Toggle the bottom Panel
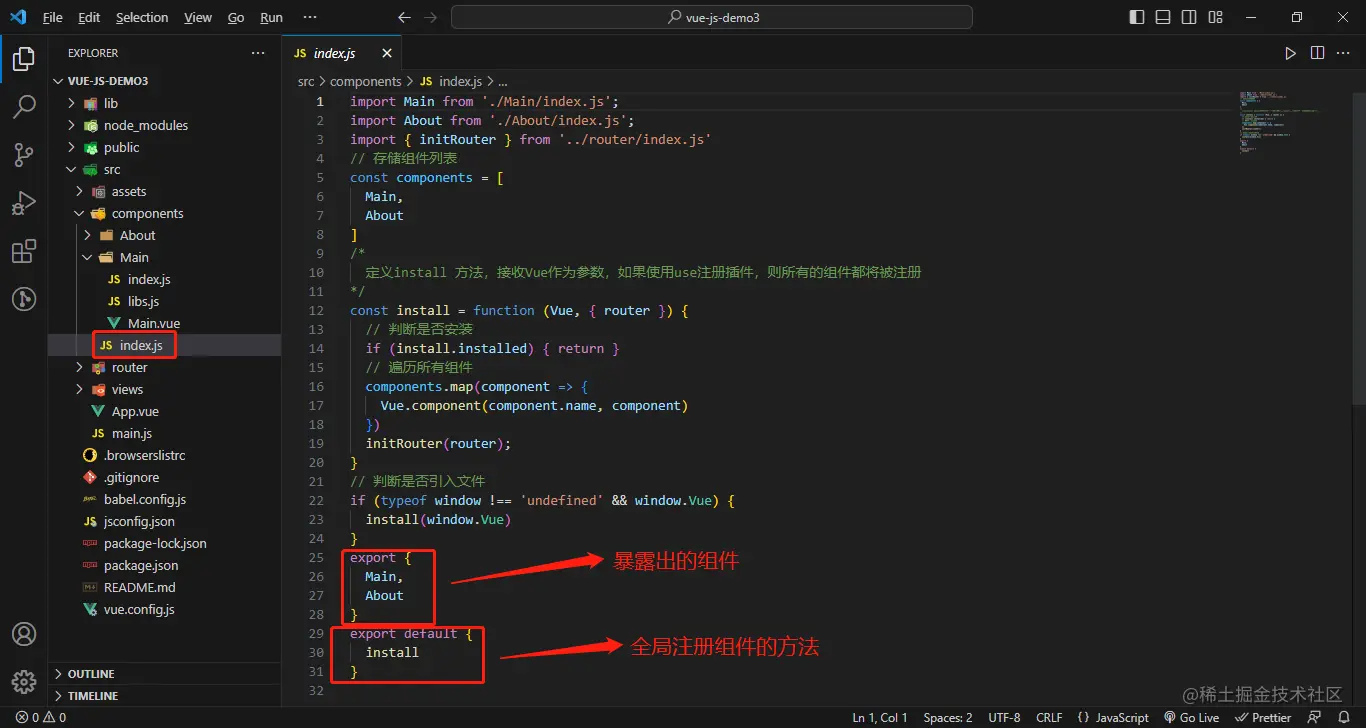The height and width of the screenshot is (728, 1366). 1163,17
